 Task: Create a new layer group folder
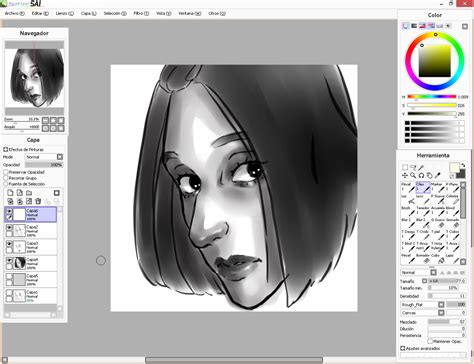pyautogui.click(x=29, y=193)
